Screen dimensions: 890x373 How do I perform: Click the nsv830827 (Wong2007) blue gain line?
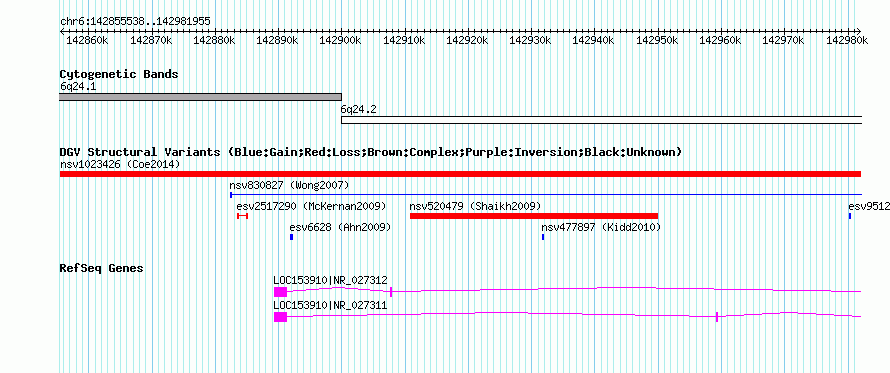tap(545, 195)
